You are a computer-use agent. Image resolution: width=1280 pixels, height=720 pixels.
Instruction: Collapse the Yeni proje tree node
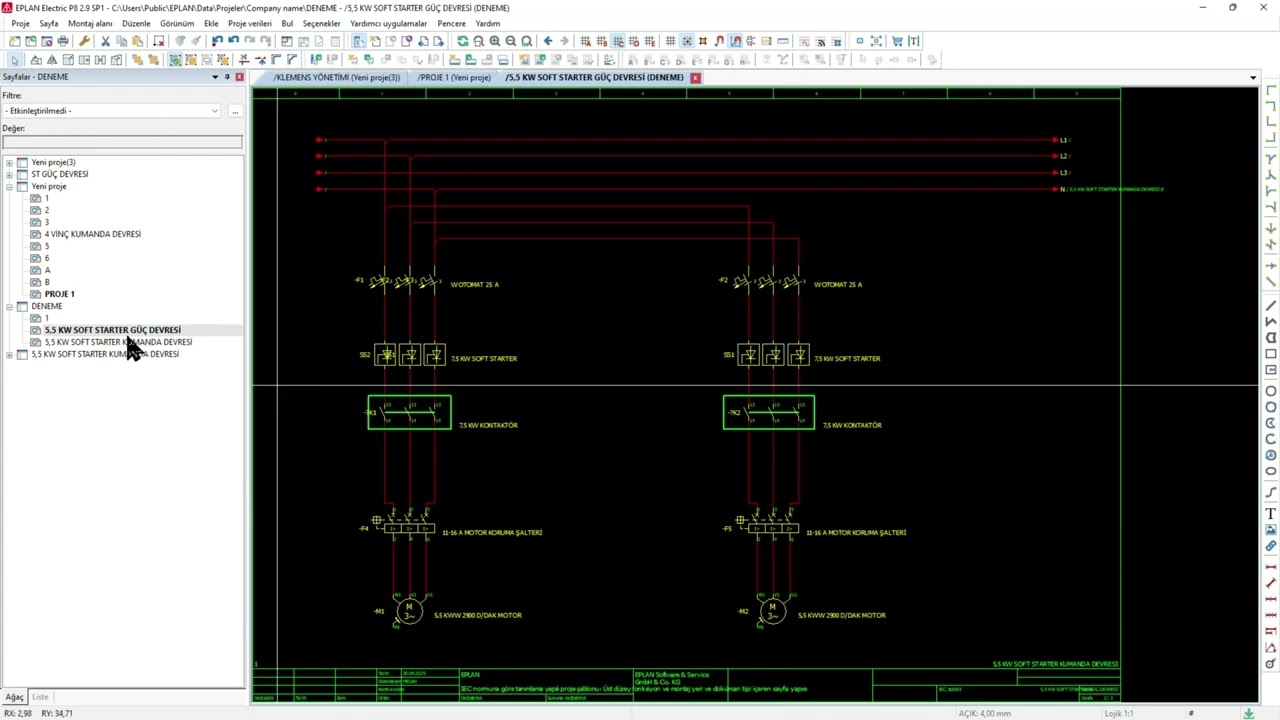pyautogui.click(x=9, y=186)
